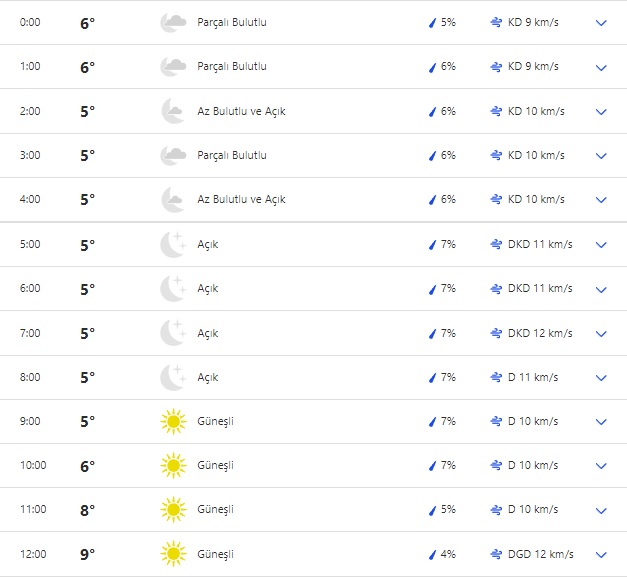Click the clear night moon icon at 5:00
Viewport: 627px width, 577px height.
point(173,244)
